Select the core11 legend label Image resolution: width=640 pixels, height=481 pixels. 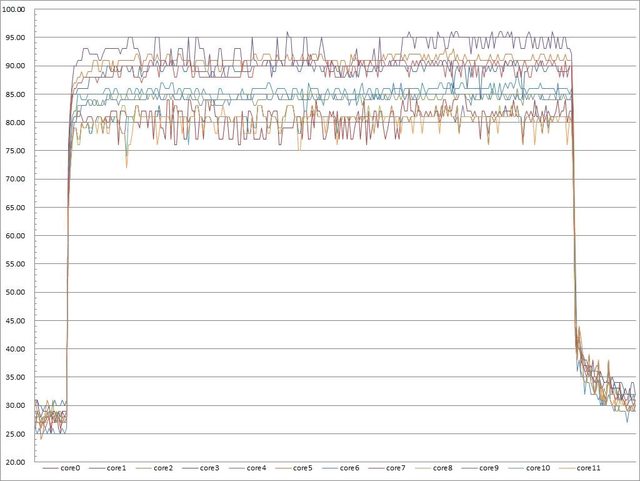click(590, 467)
